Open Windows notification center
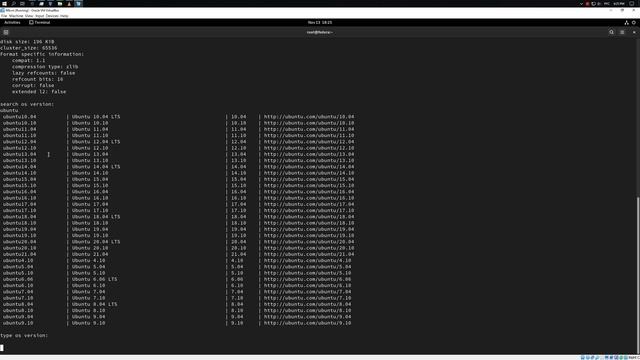Image resolution: width=640 pixels, height=360 pixels. (x=632, y=3)
